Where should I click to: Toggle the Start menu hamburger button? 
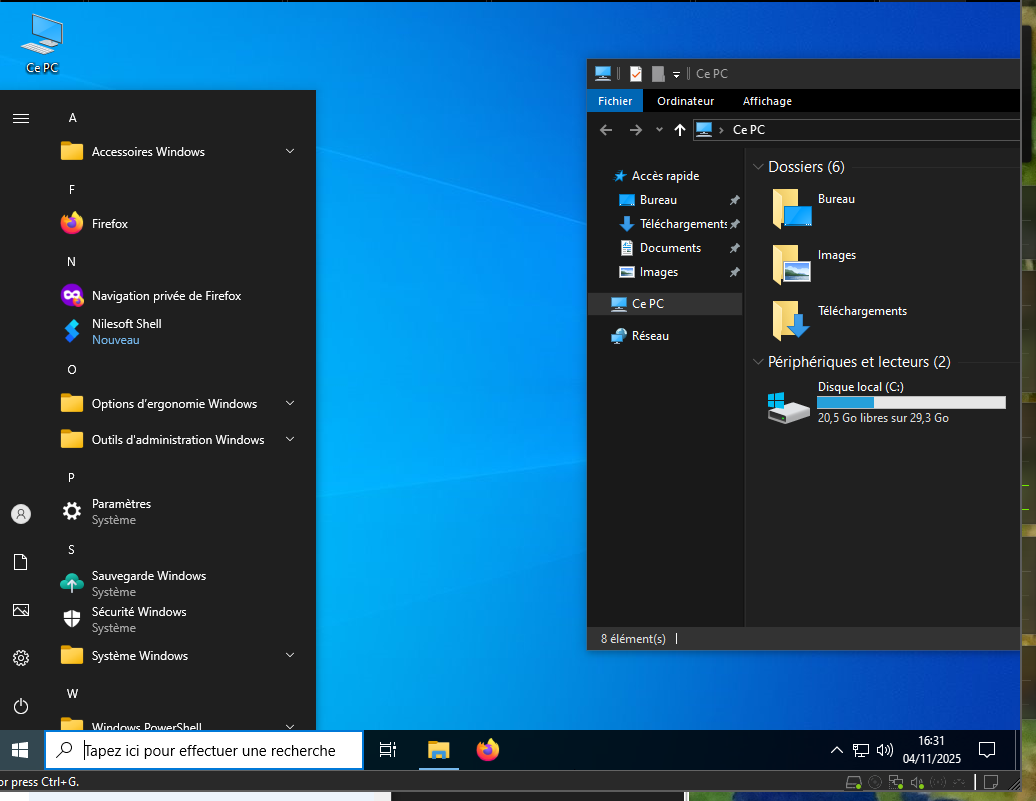click(21, 118)
